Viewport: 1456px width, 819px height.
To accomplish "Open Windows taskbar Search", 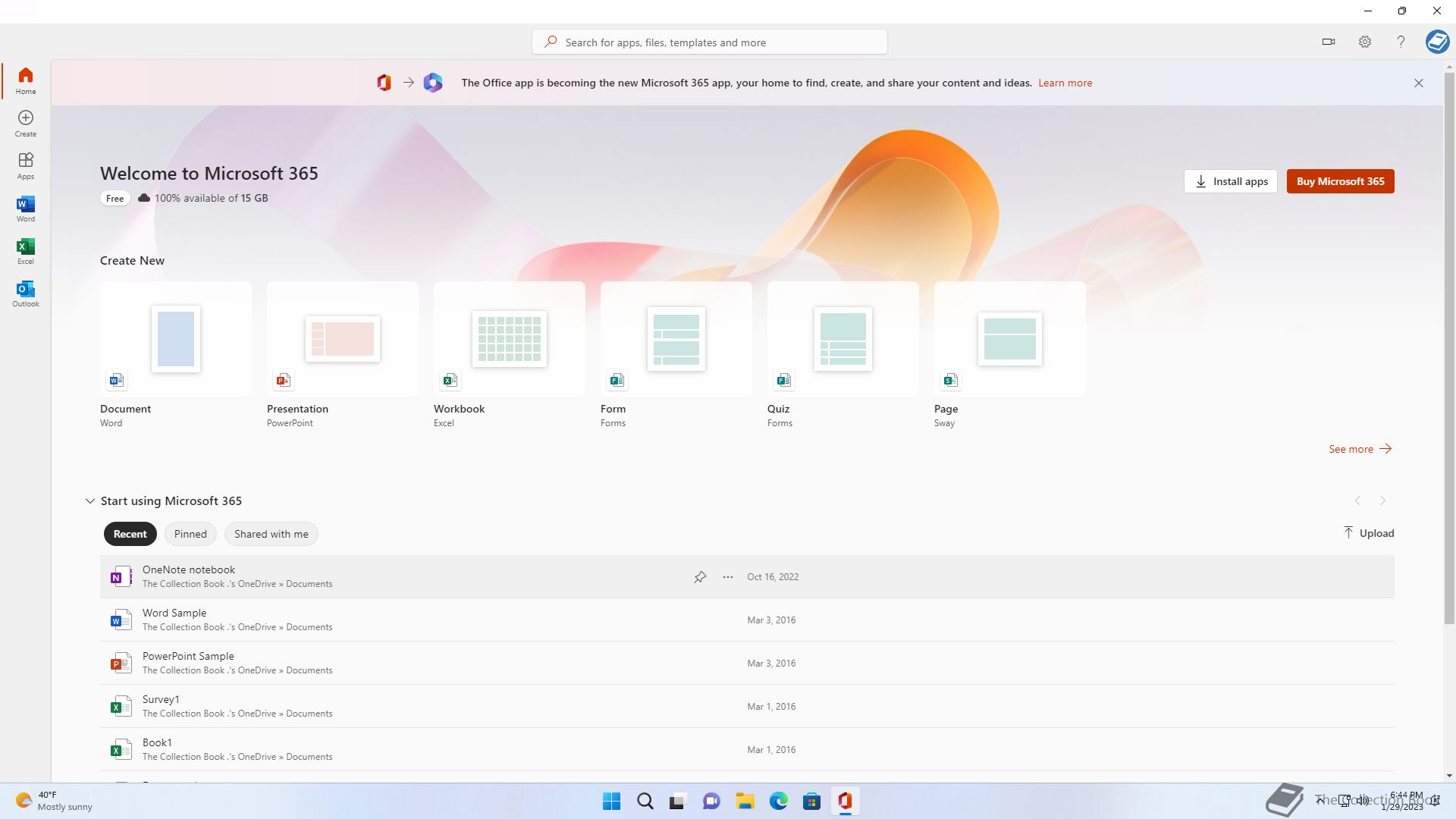I will [645, 801].
